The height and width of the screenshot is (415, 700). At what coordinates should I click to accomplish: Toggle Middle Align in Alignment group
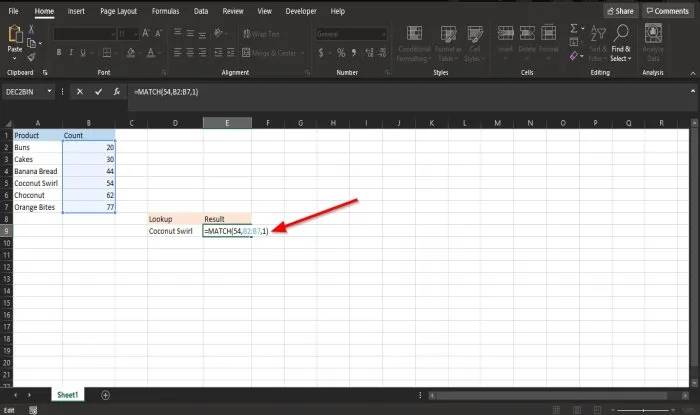(190, 33)
